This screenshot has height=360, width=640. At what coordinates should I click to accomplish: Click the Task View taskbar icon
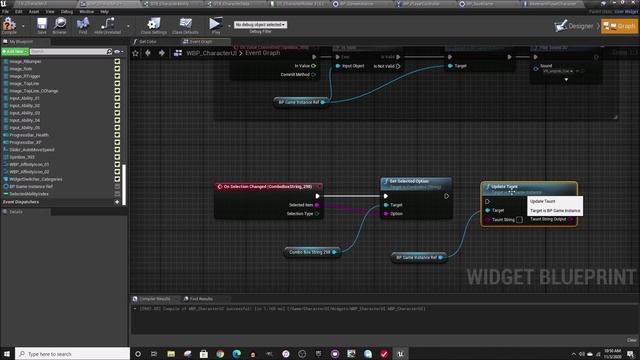[x=154, y=354]
